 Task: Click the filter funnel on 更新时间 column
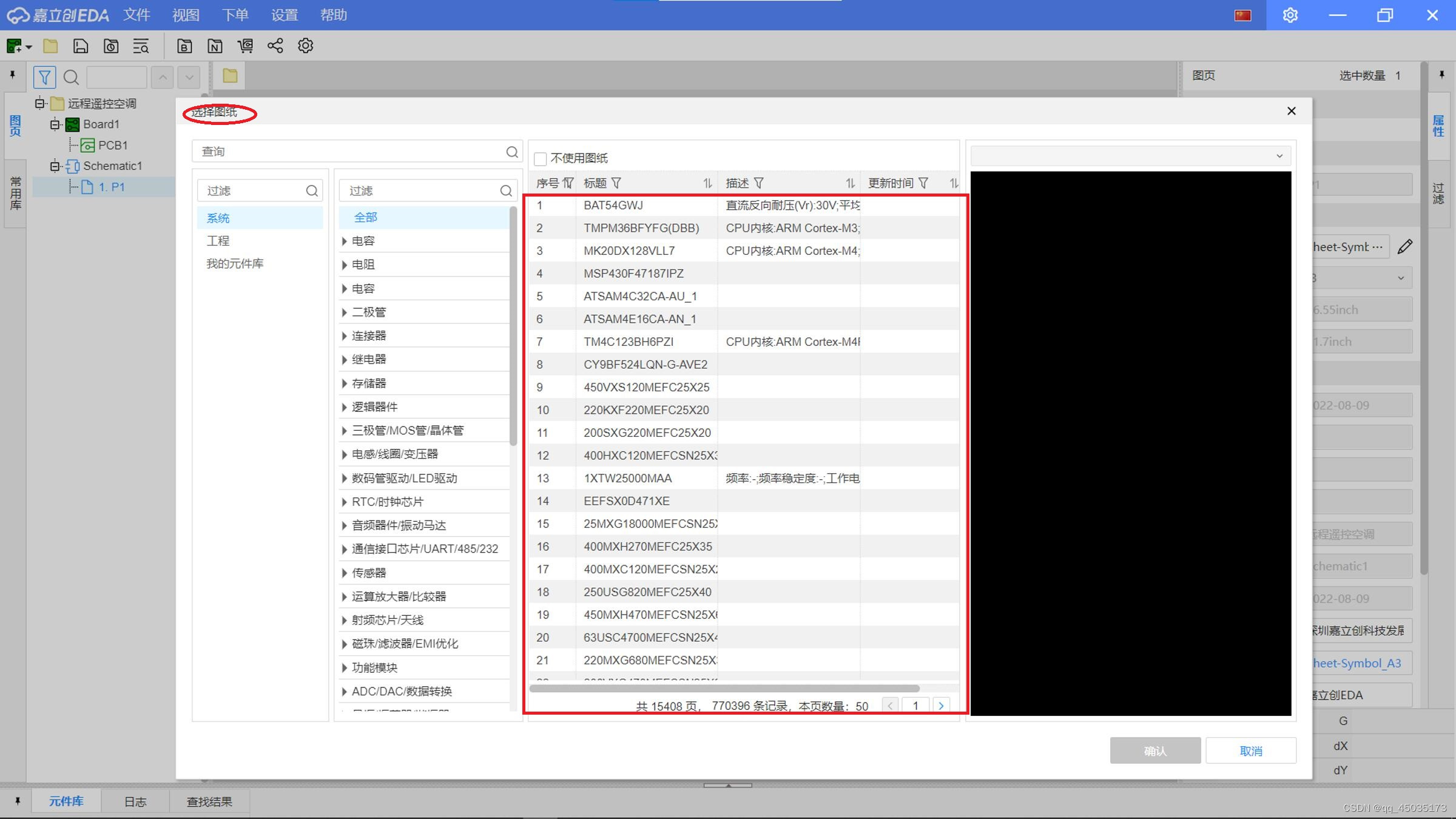click(923, 183)
